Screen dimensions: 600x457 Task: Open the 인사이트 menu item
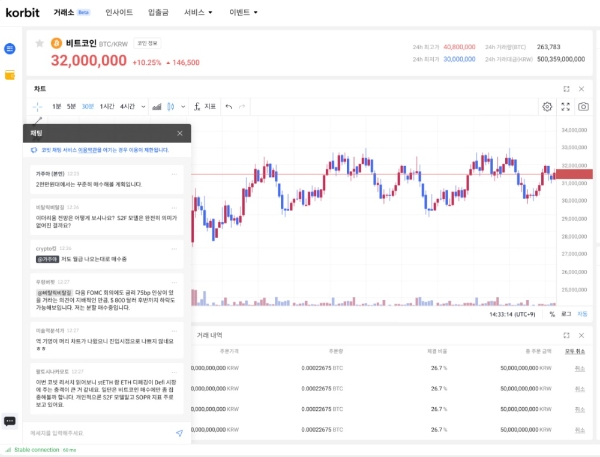click(x=119, y=12)
